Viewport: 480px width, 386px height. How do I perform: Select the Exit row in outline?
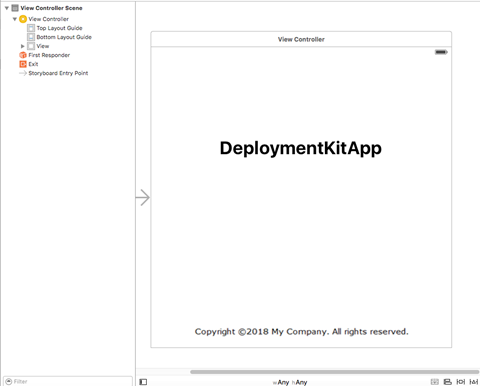68,64
